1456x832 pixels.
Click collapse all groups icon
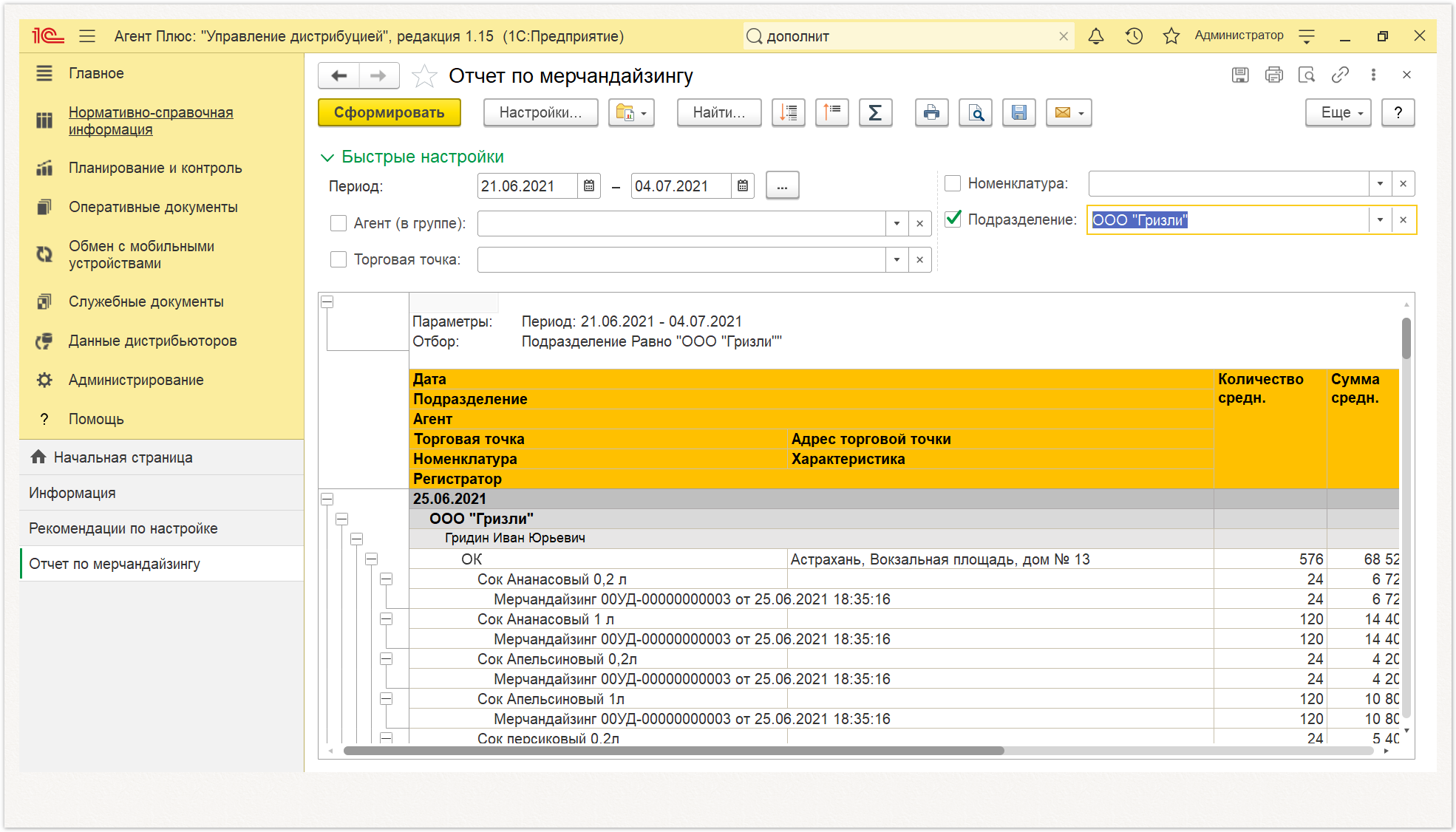point(831,113)
